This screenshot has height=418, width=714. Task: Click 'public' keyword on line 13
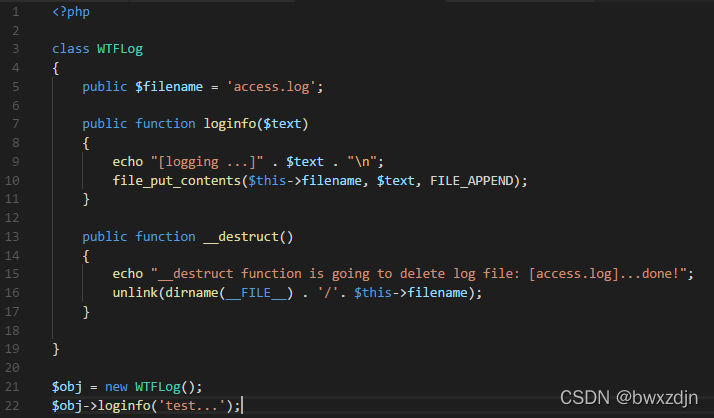(x=105, y=237)
